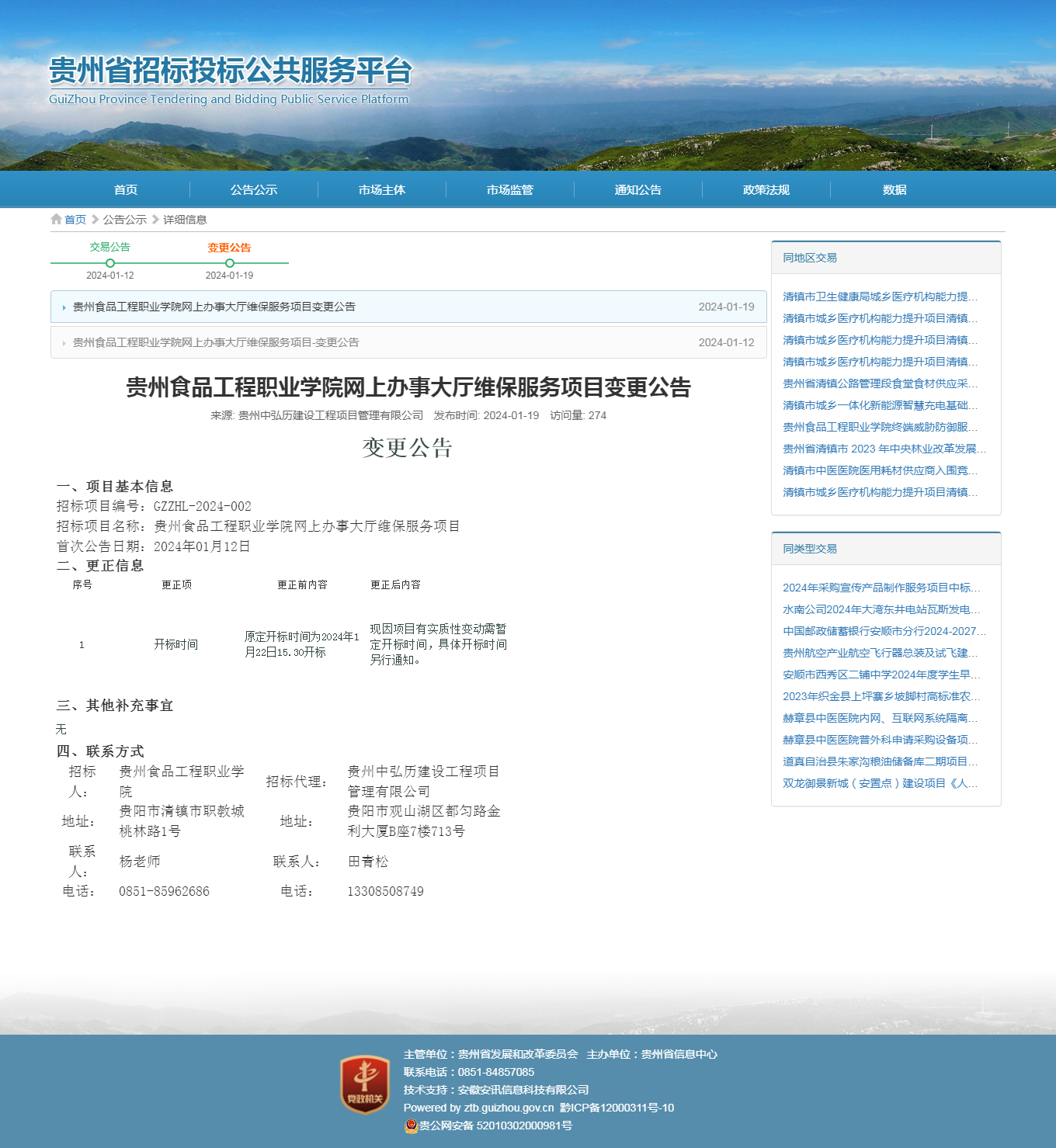This screenshot has width=1056, height=1148.
Task: Click the police shield icon beside 贵公网安备
Action: (x=411, y=1125)
